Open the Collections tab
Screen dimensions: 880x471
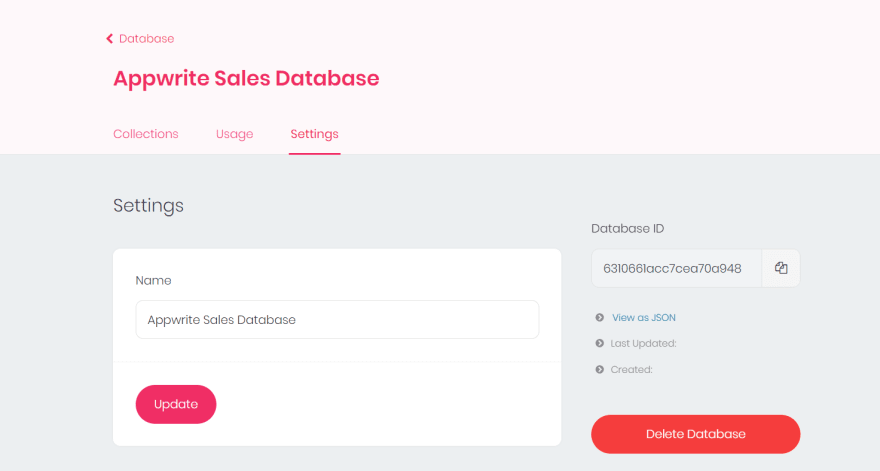point(146,134)
